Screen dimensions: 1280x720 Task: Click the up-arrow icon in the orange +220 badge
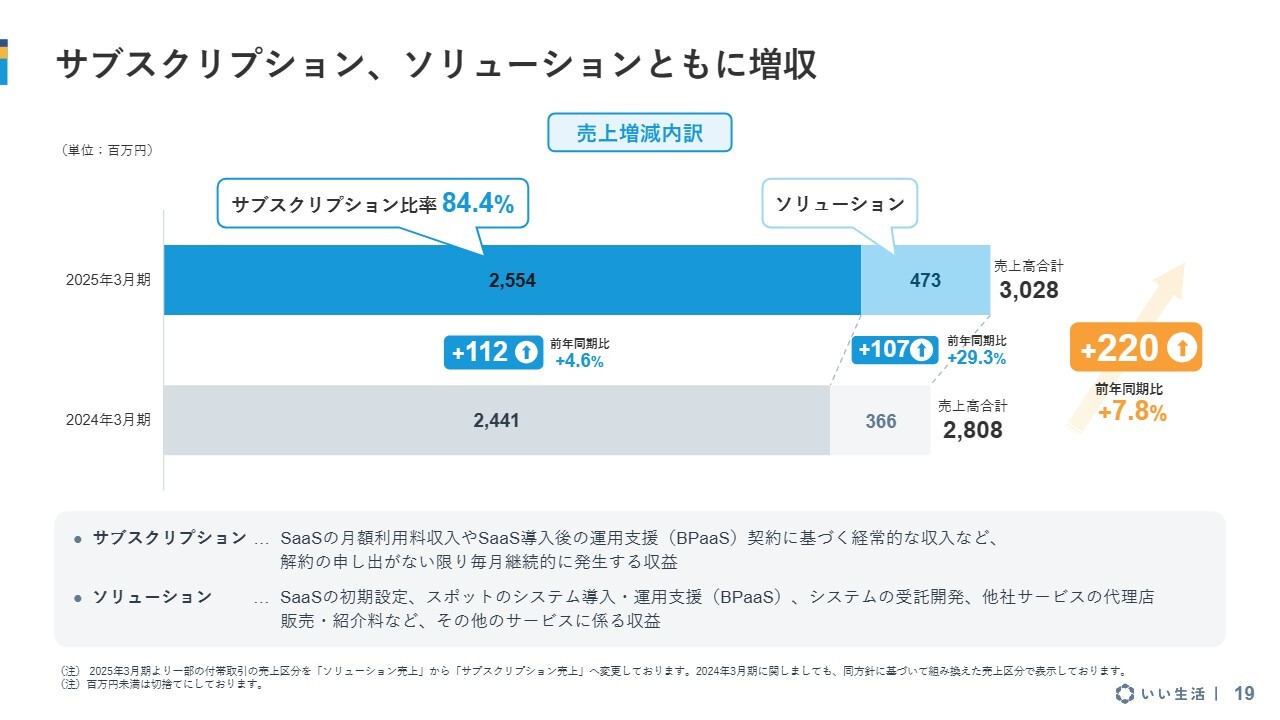pos(1181,347)
